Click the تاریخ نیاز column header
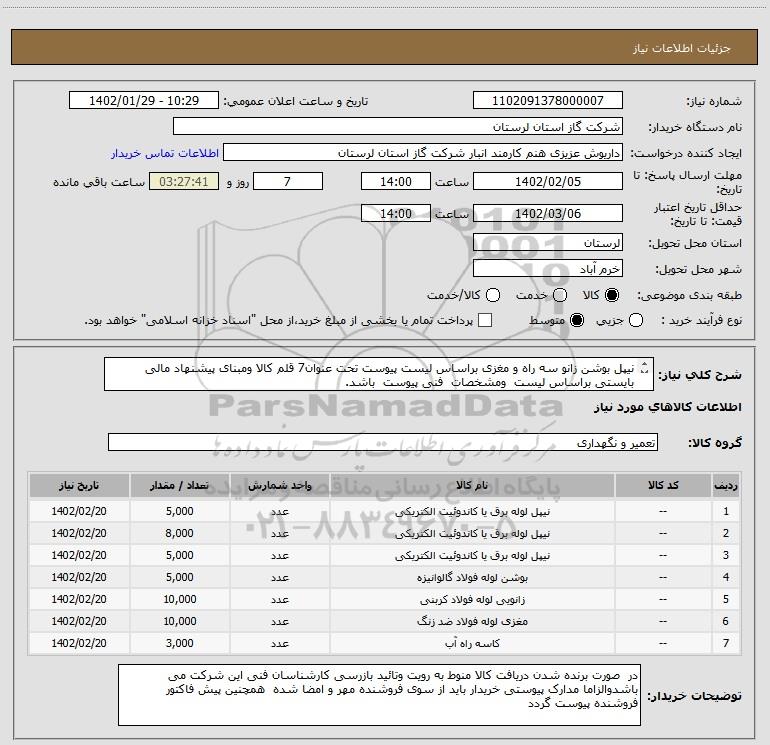Viewport: 770px width, 745px height. (79, 486)
